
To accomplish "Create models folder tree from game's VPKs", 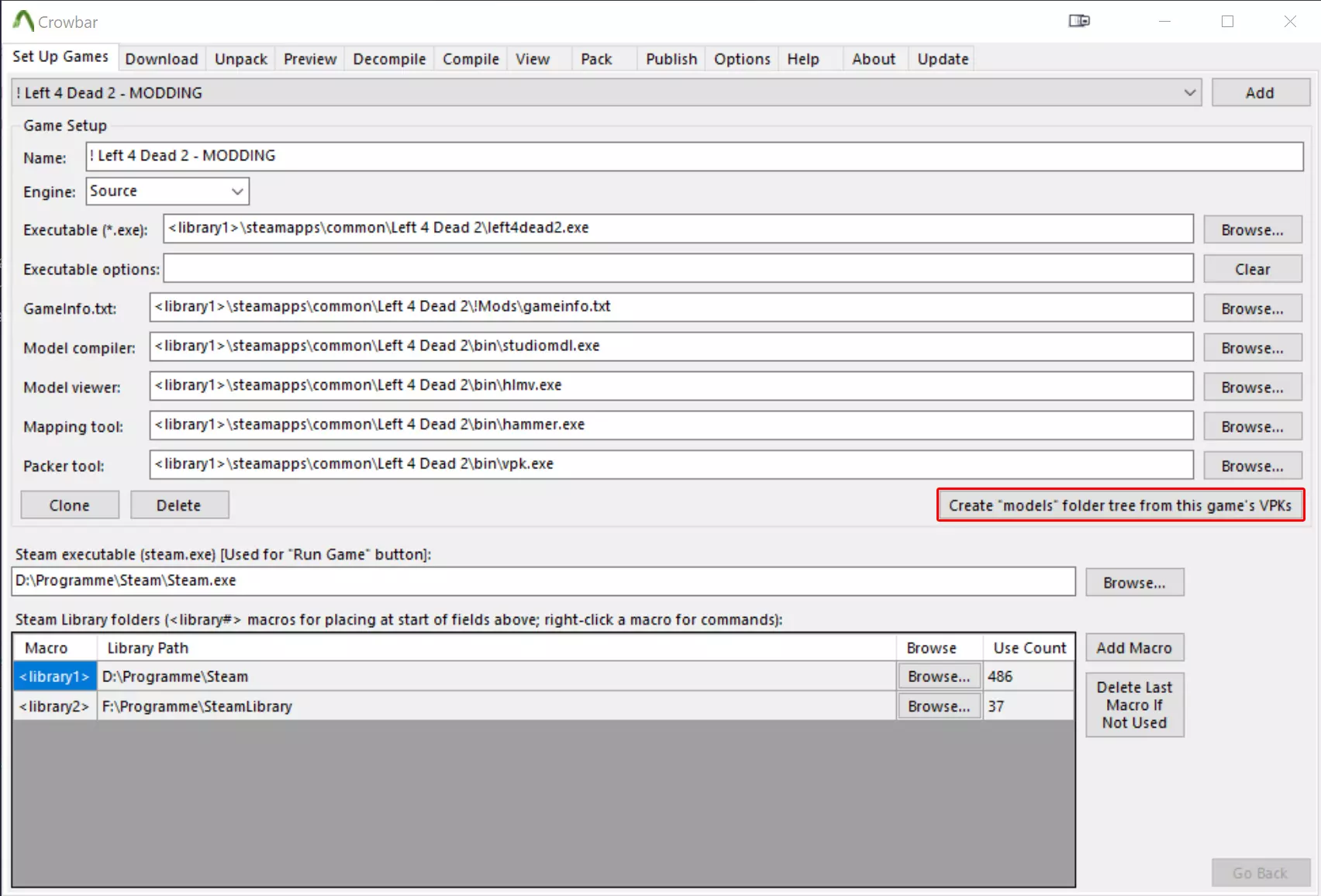I will [x=1120, y=505].
